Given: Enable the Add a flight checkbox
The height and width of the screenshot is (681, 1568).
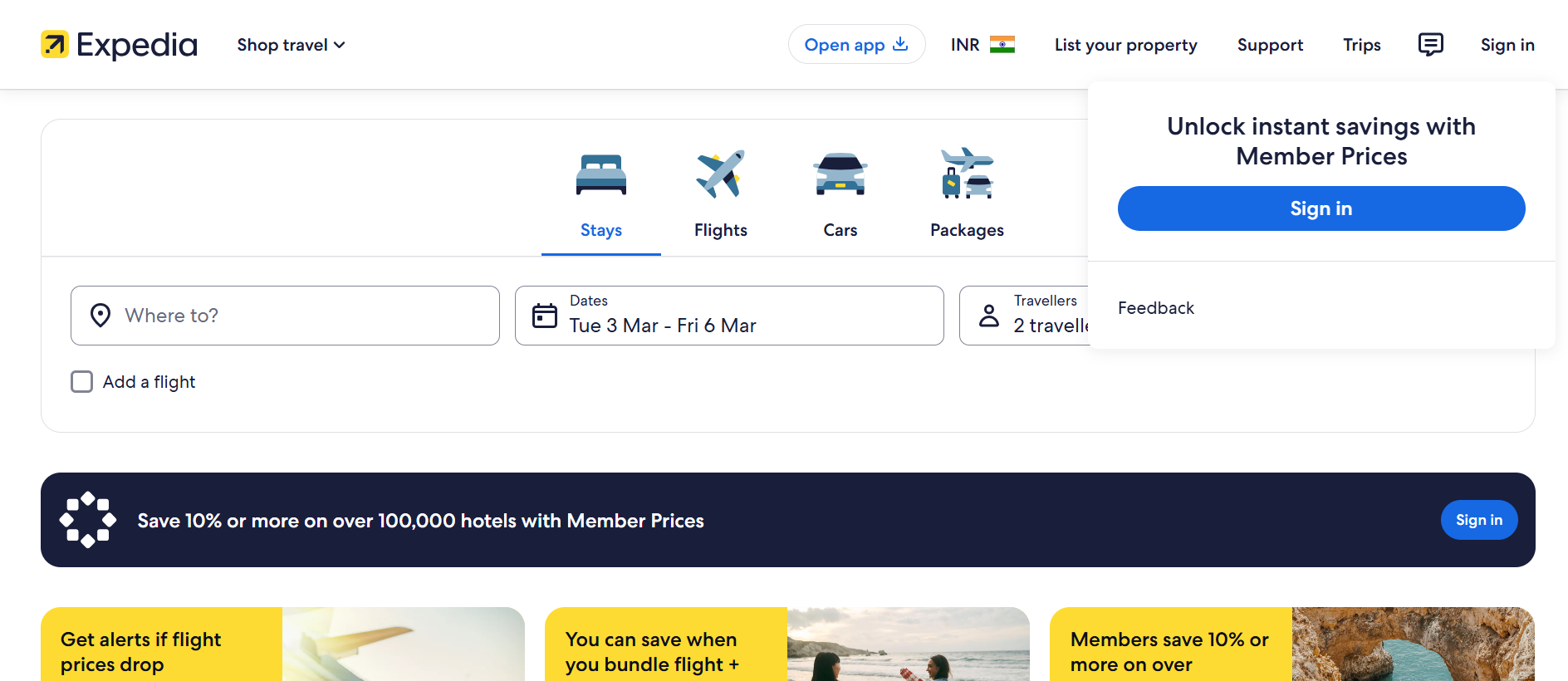Looking at the screenshot, I should pyautogui.click(x=82, y=382).
